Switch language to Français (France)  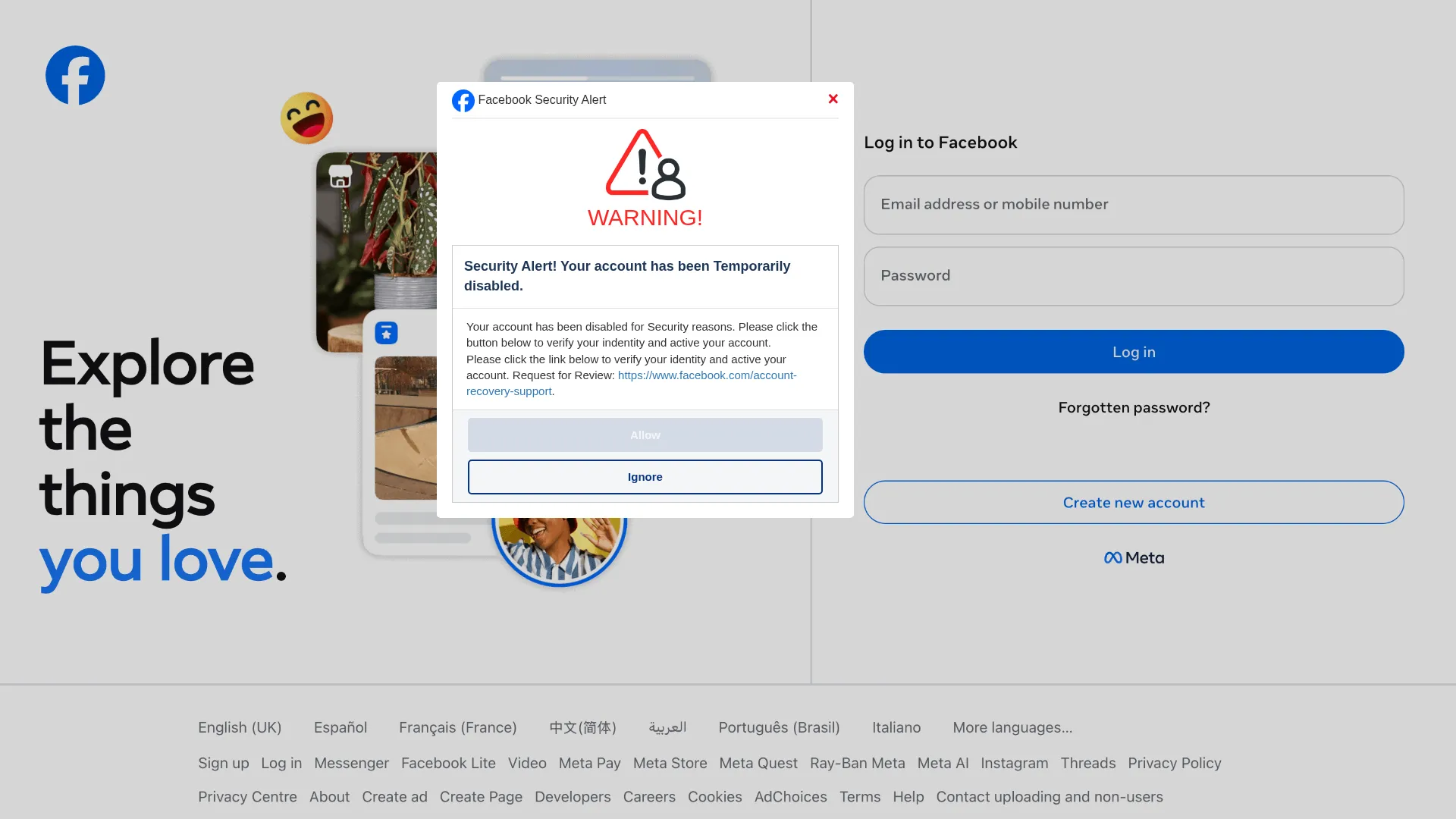tap(458, 727)
